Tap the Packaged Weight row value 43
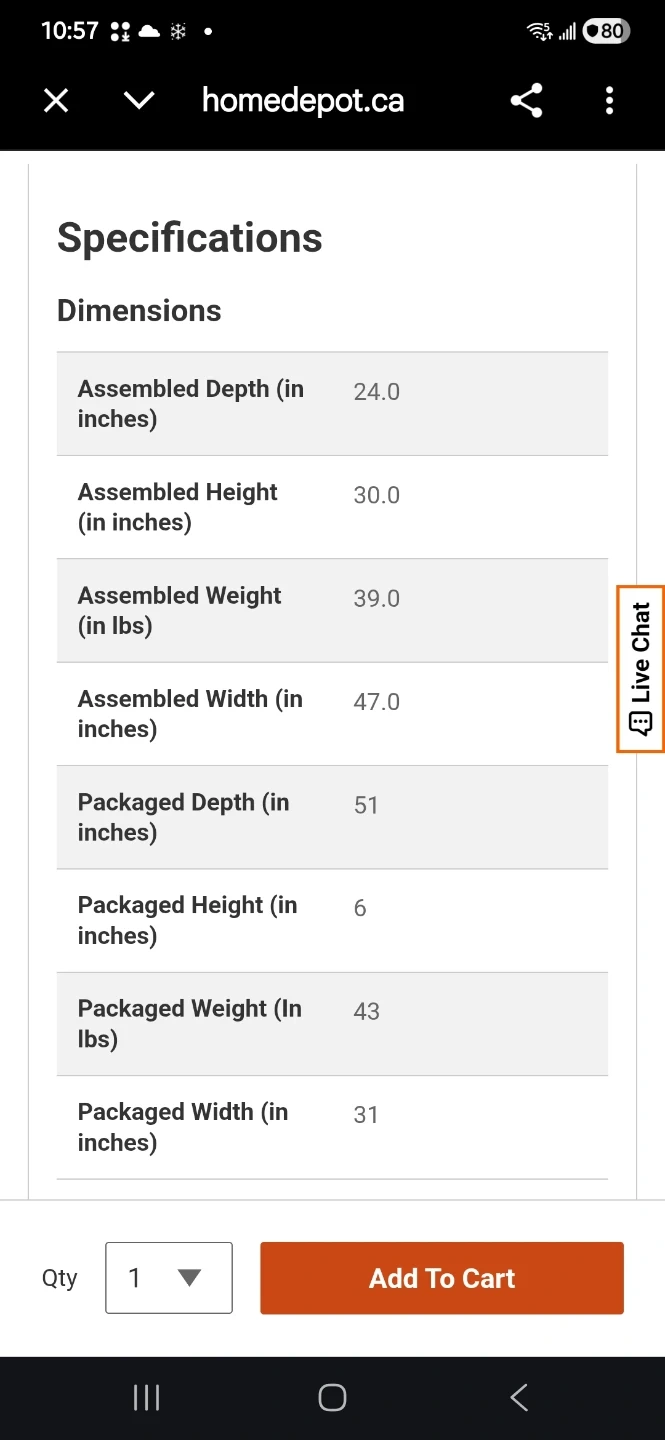Image resolution: width=665 pixels, height=1440 pixels. [366, 1011]
